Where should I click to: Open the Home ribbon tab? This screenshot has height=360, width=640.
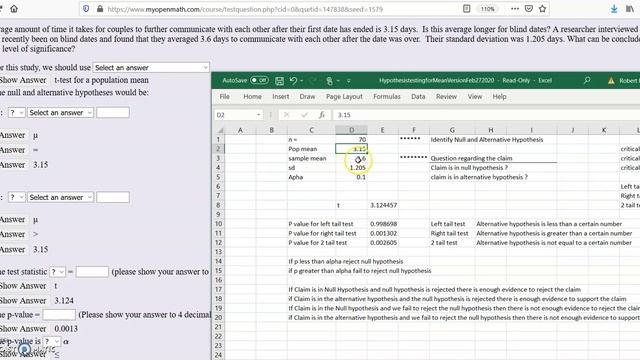click(x=252, y=97)
